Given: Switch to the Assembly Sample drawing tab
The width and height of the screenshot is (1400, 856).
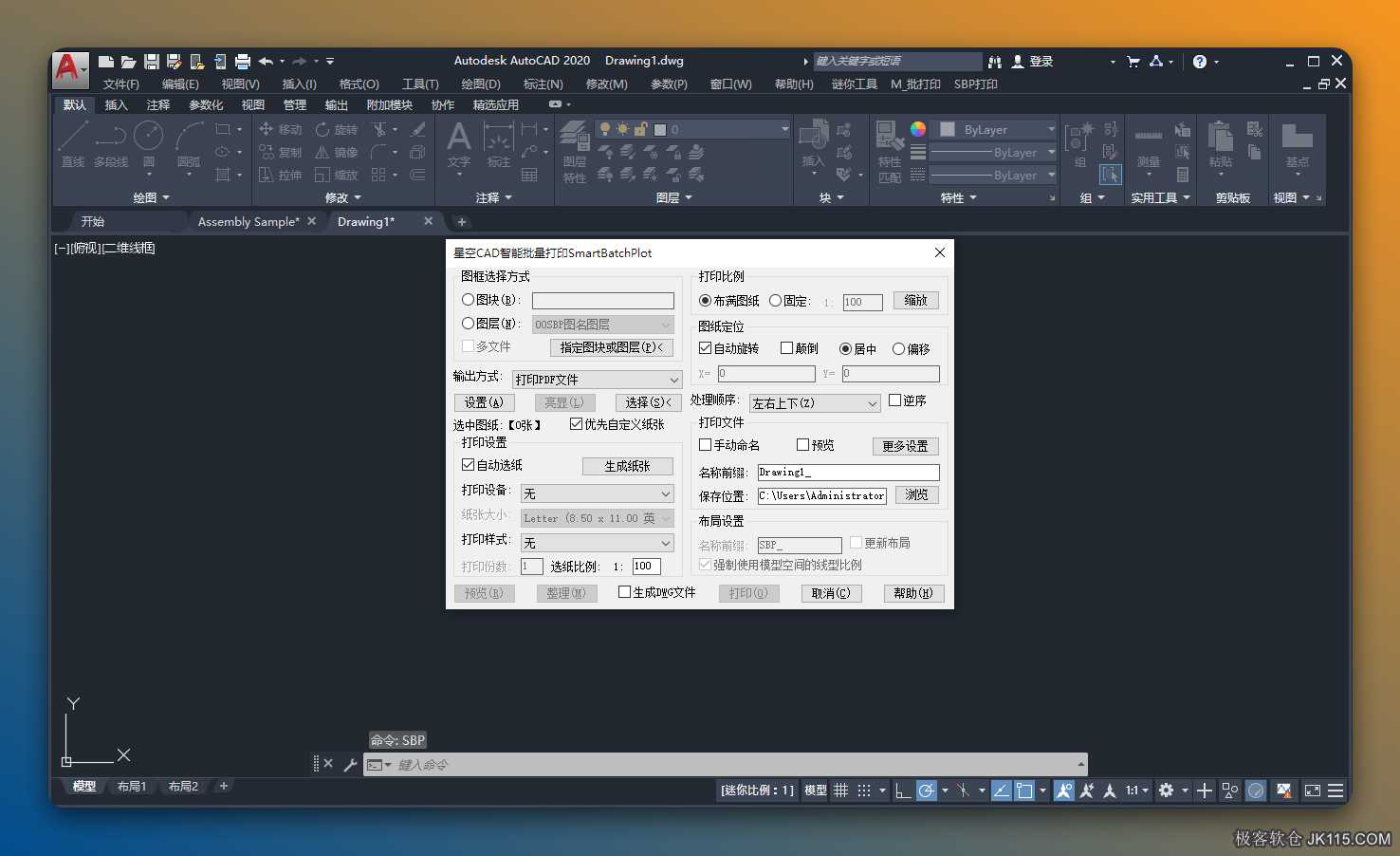Looking at the screenshot, I should [x=249, y=221].
